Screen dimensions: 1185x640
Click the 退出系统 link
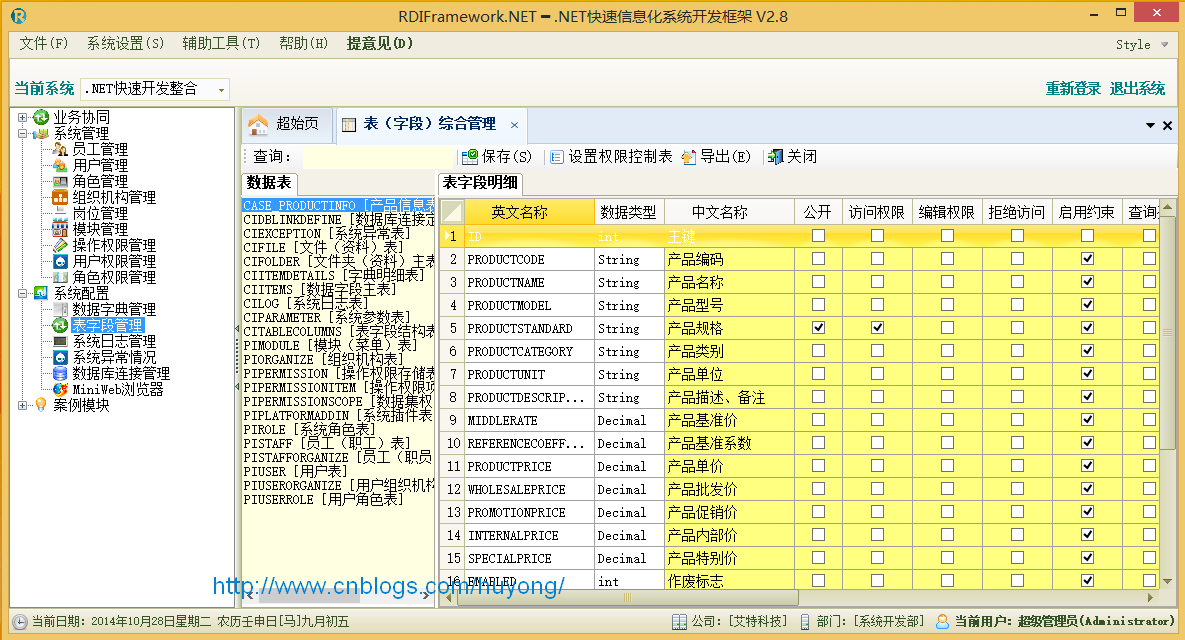point(1137,88)
